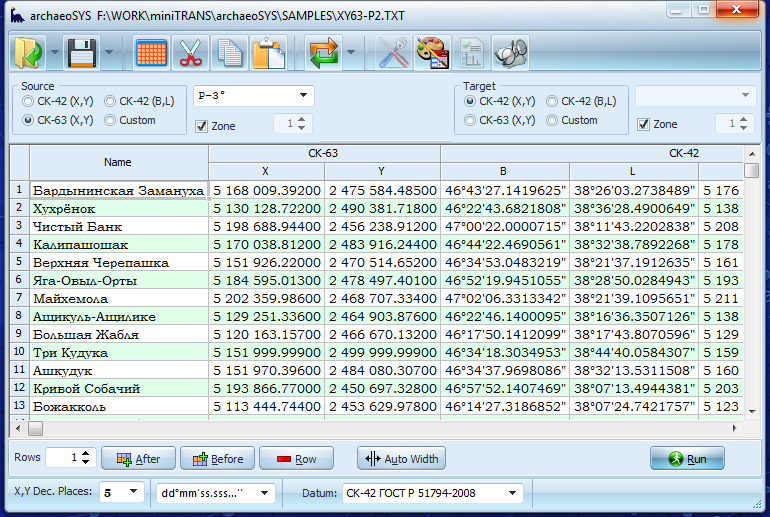Image resolution: width=770 pixels, height=517 pixels.
Task: Click the Name column header
Action: click(118, 161)
